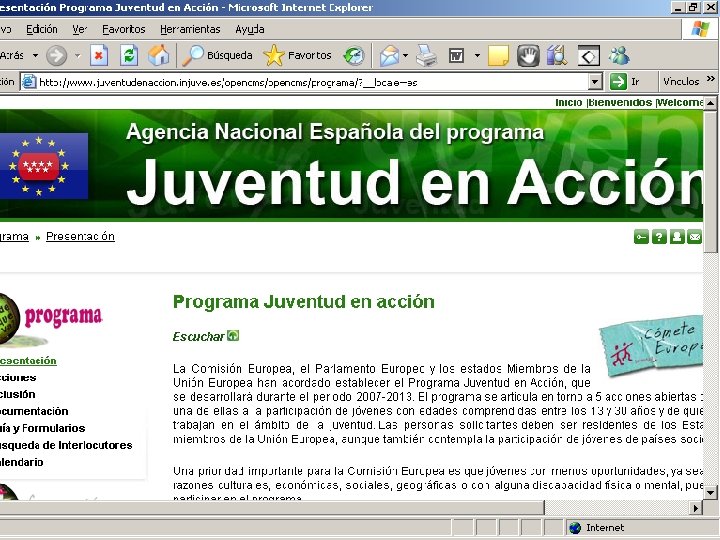
Task: Open the Messenger people icon
Action: [x=619, y=56]
